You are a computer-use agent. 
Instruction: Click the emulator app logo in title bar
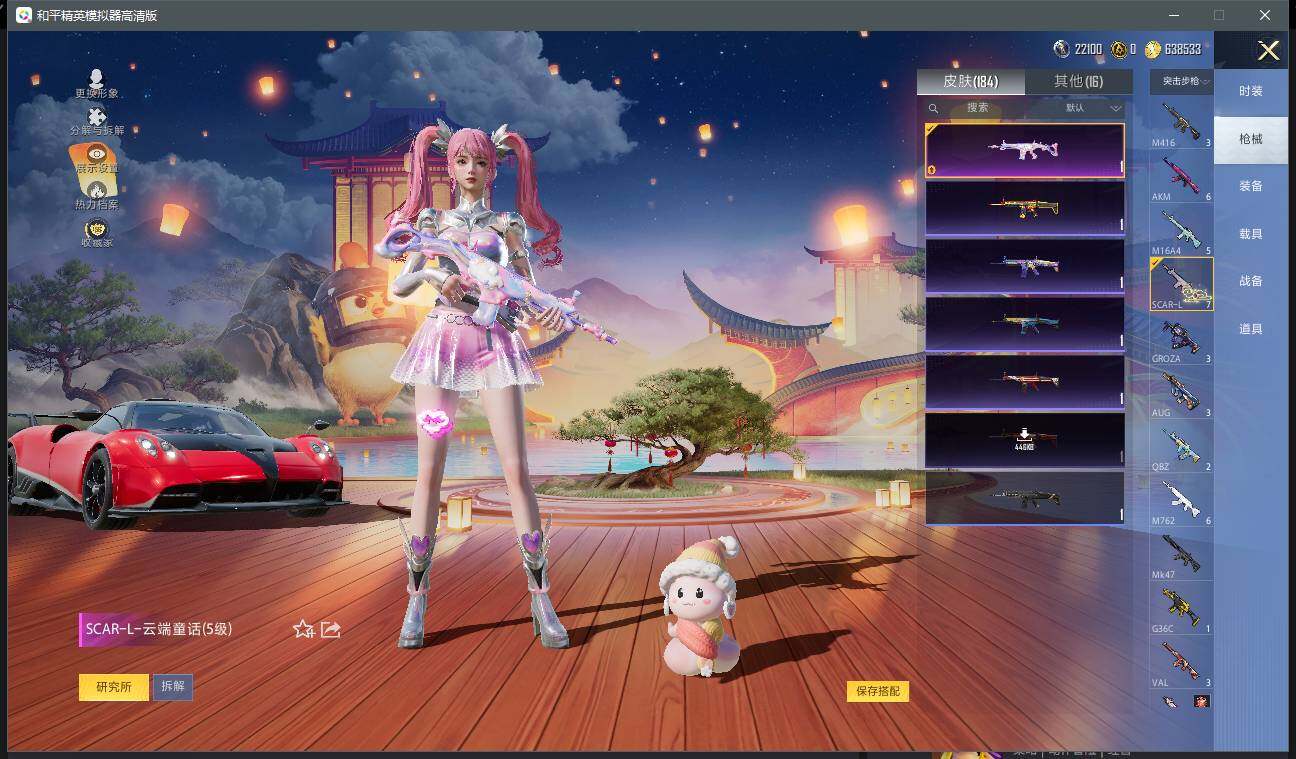pos(23,15)
